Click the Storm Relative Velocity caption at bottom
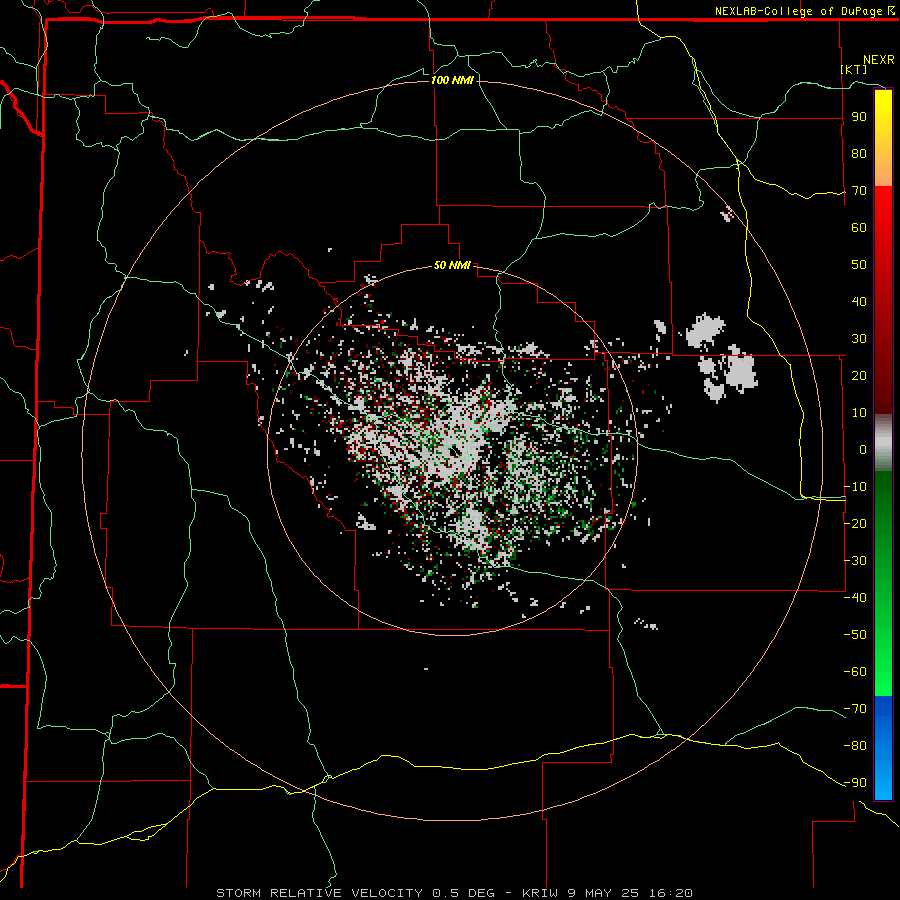The width and height of the screenshot is (900, 900). click(x=454, y=893)
